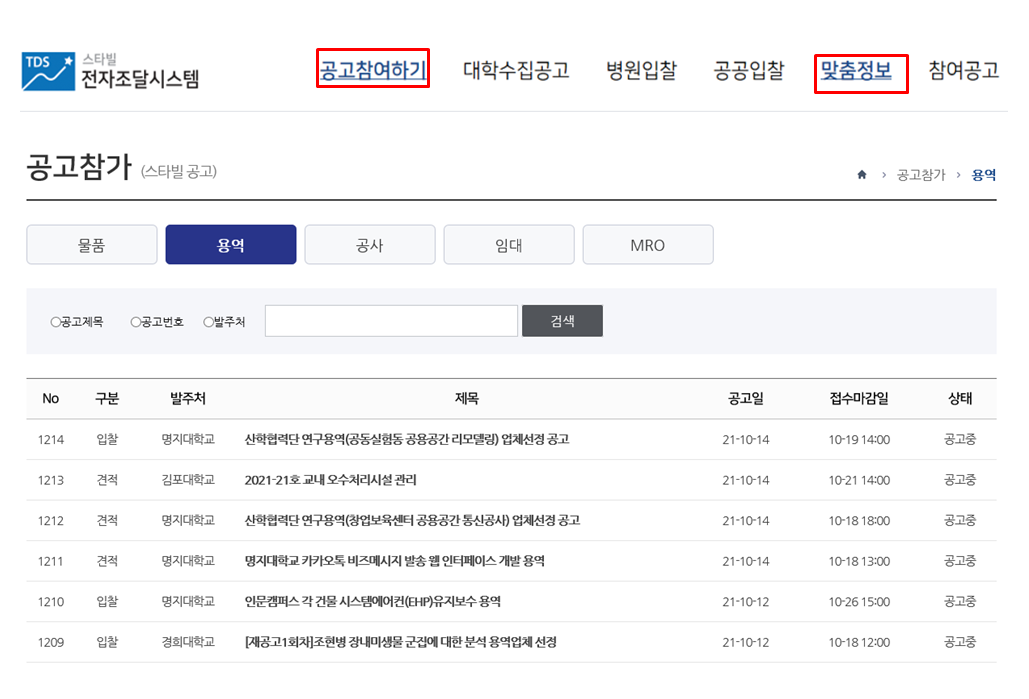The image size is (1029, 699).
Task: Open notice 산학협력단 연구용역(공동실험동 공용공간 리모델링)
Action: coord(407,439)
